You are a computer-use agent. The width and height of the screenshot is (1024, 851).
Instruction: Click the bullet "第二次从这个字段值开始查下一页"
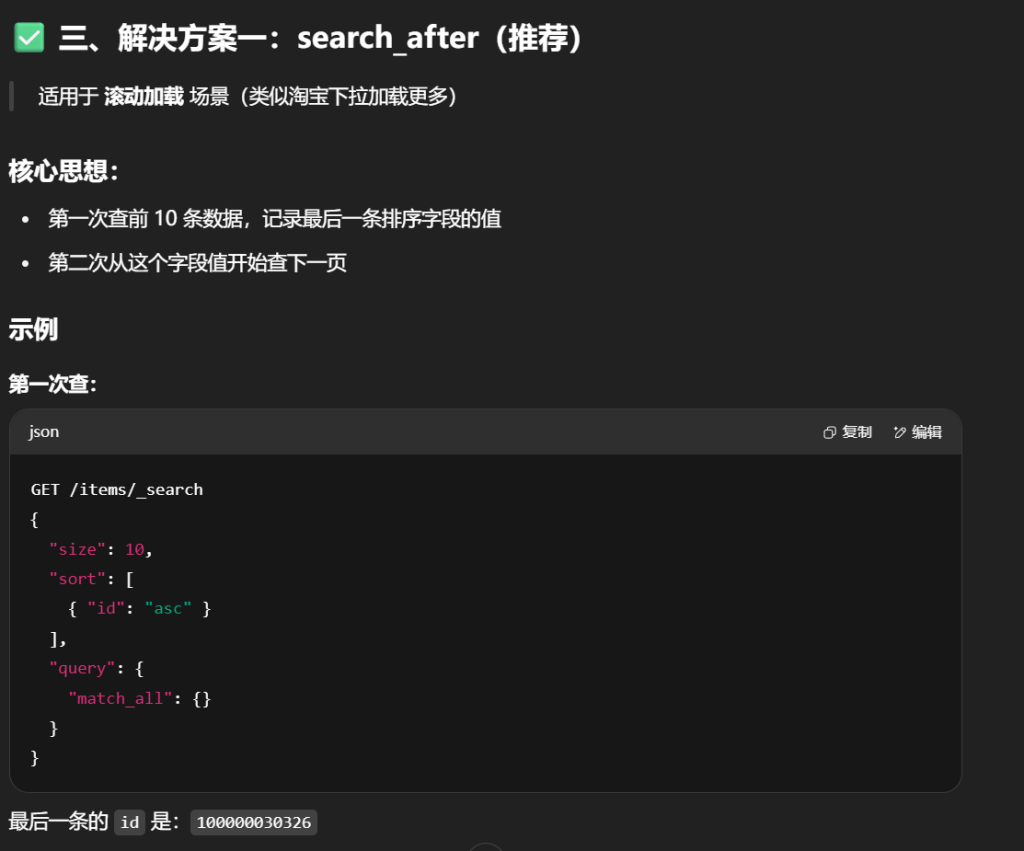pyautogui.click(x=197, y=264)
